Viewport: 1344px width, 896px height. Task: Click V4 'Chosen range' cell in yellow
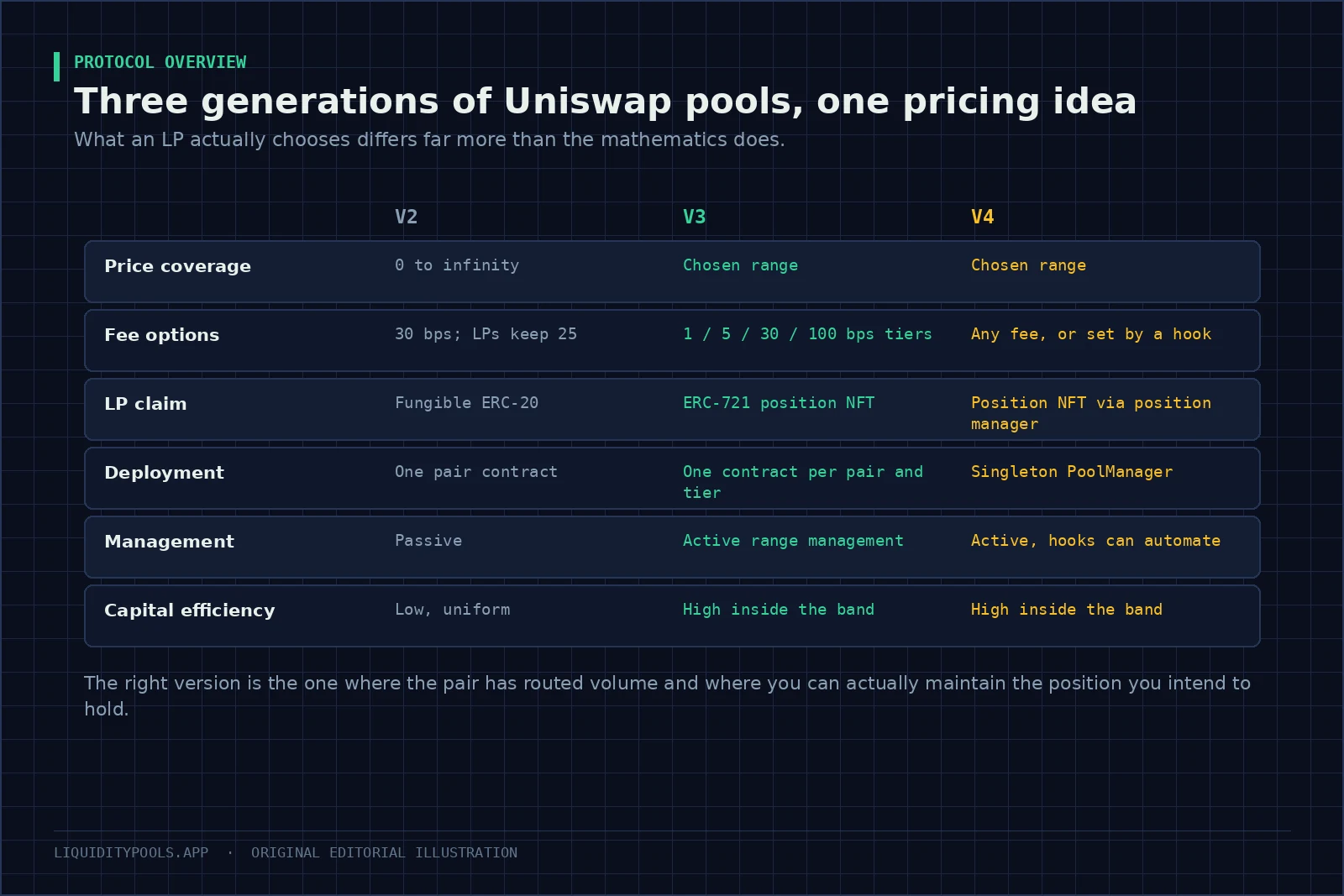coord(1029,265)
